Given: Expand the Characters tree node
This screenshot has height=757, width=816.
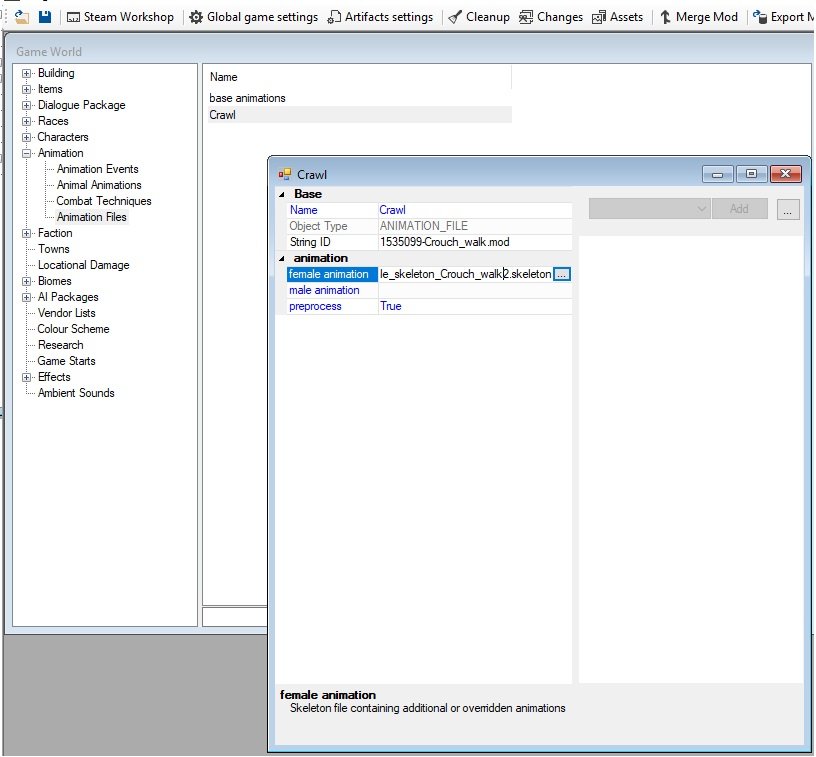Looking at the screenshot, I should click(x=26, y=137).
